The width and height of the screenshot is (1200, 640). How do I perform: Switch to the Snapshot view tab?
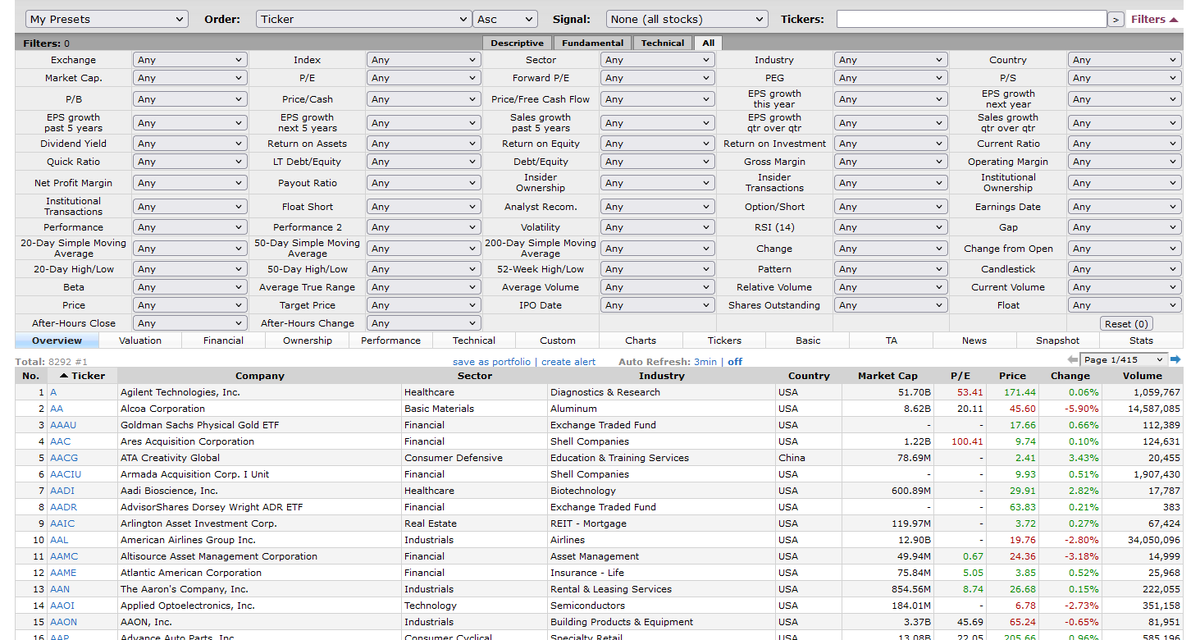click(1058, 341)
